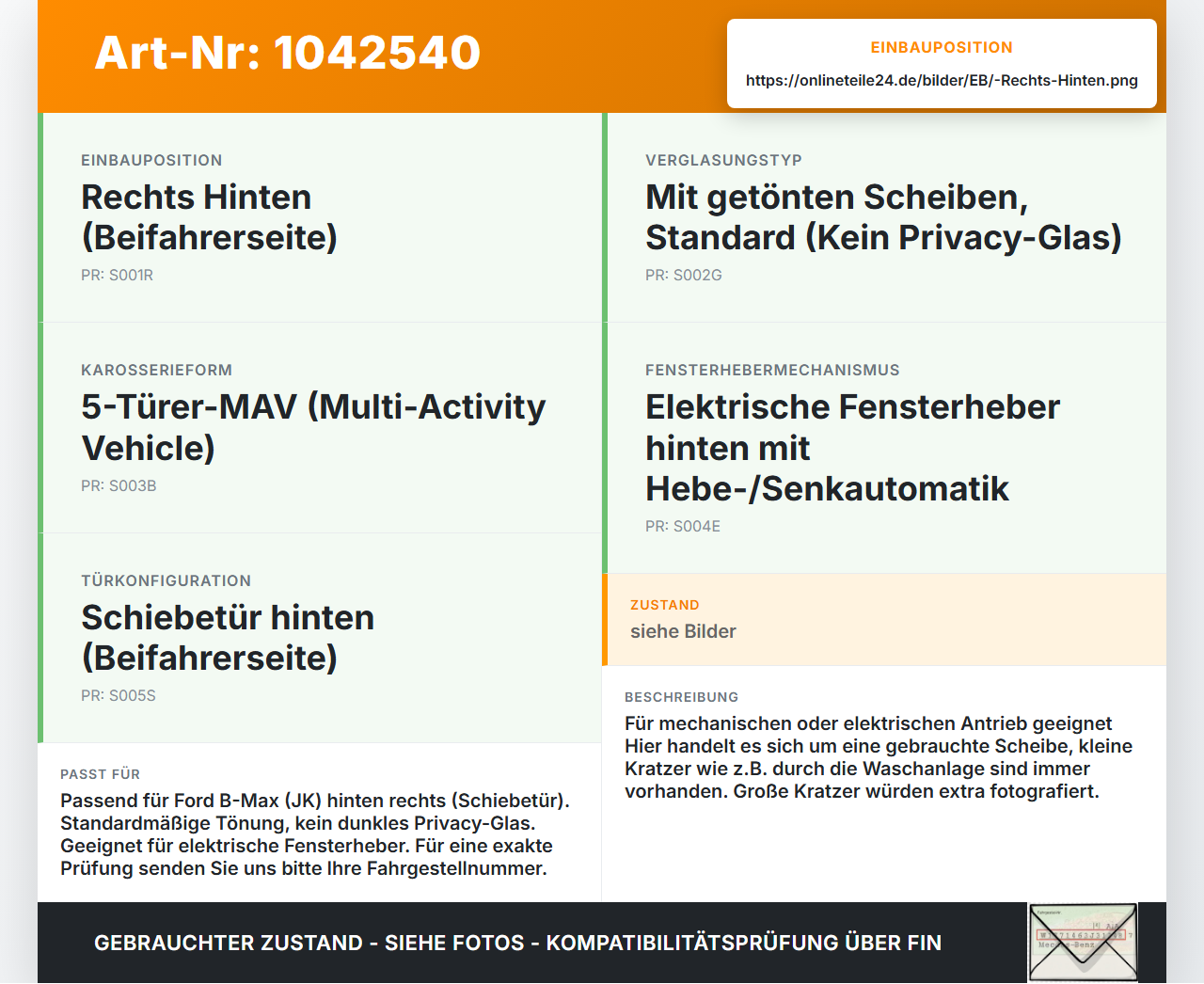Select the 'Rechts Hinten (Beifahrerseite)' value
The width and height of the screenshot is (1204, 984).
pos(210,217)
